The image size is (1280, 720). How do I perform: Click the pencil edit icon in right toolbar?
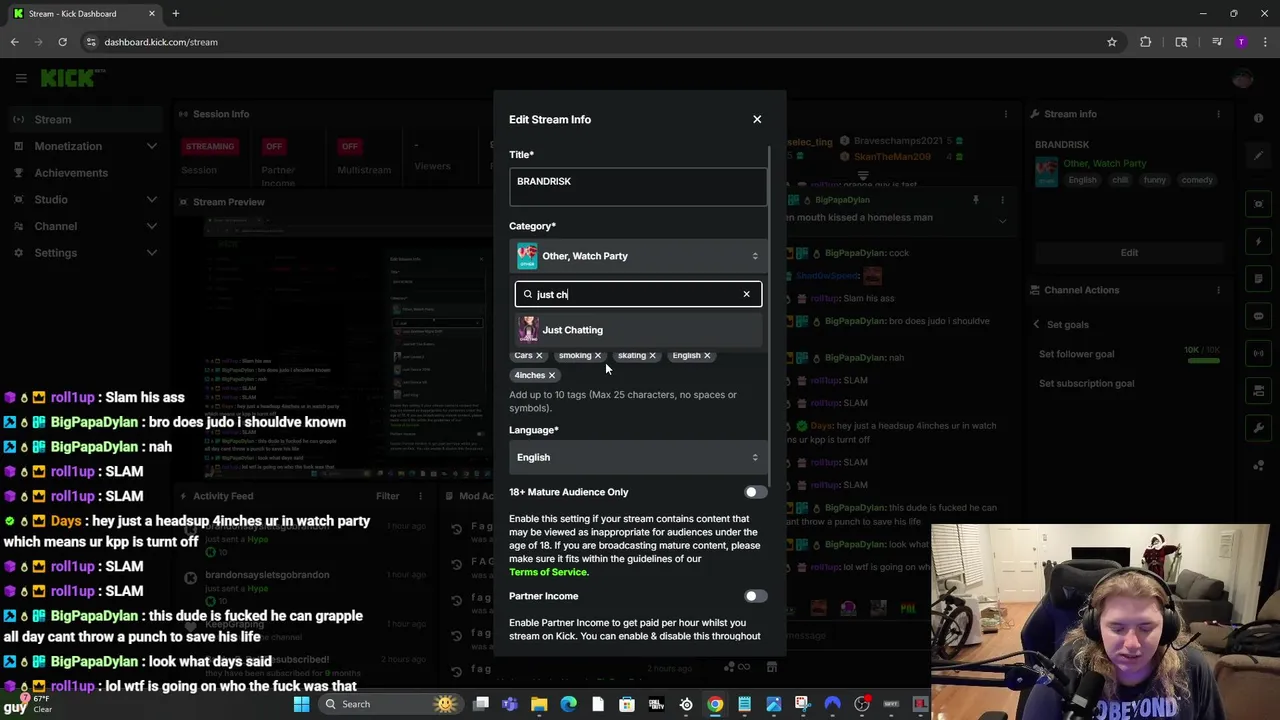[x=1259, y=155]
